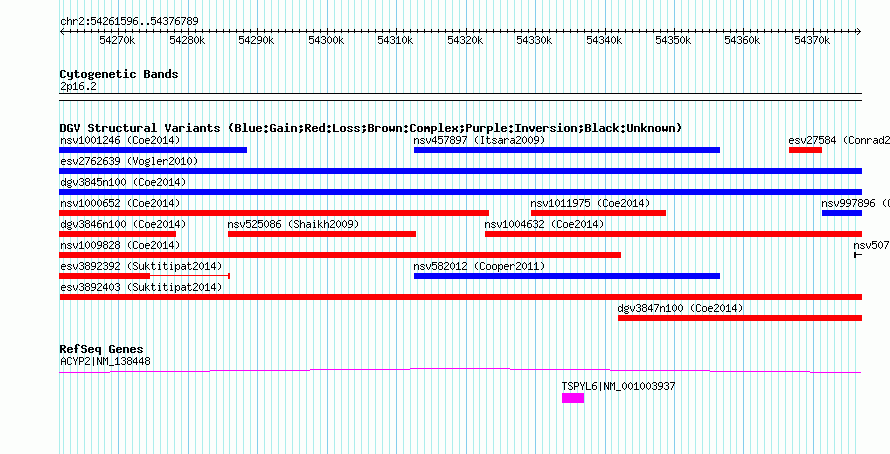The height and width of the screenshot is (454, 890).
Task: Click the esv27584 red loss bar
Action: (805, 150)
